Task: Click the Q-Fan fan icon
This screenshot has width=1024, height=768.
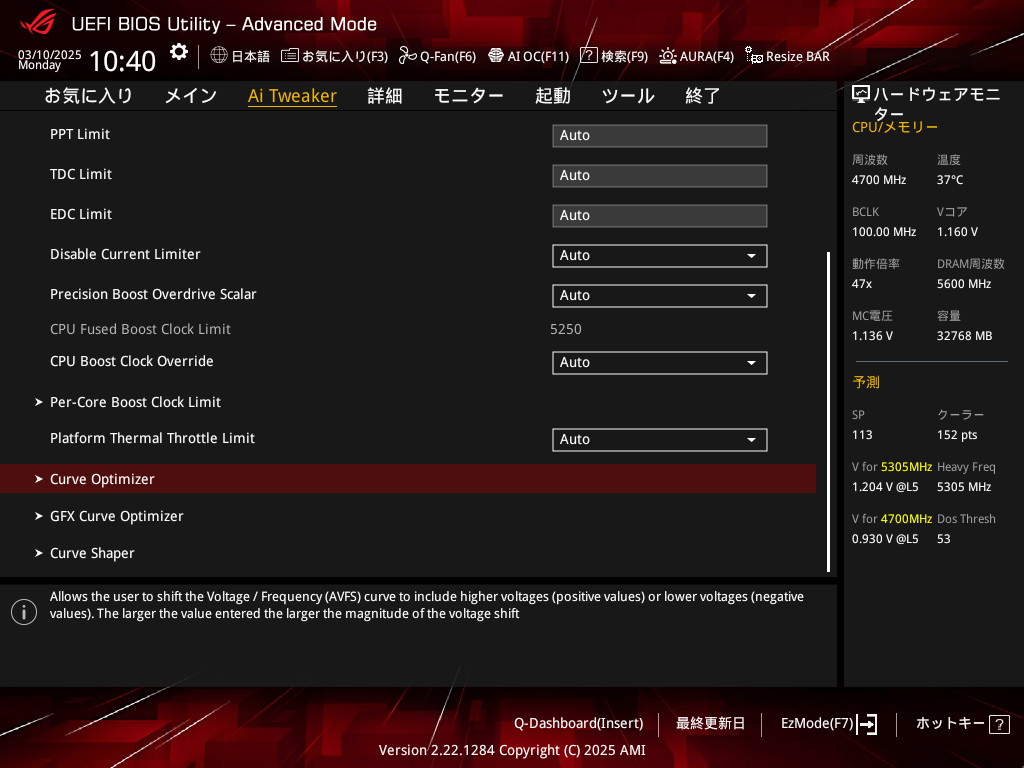Action: 408,56
